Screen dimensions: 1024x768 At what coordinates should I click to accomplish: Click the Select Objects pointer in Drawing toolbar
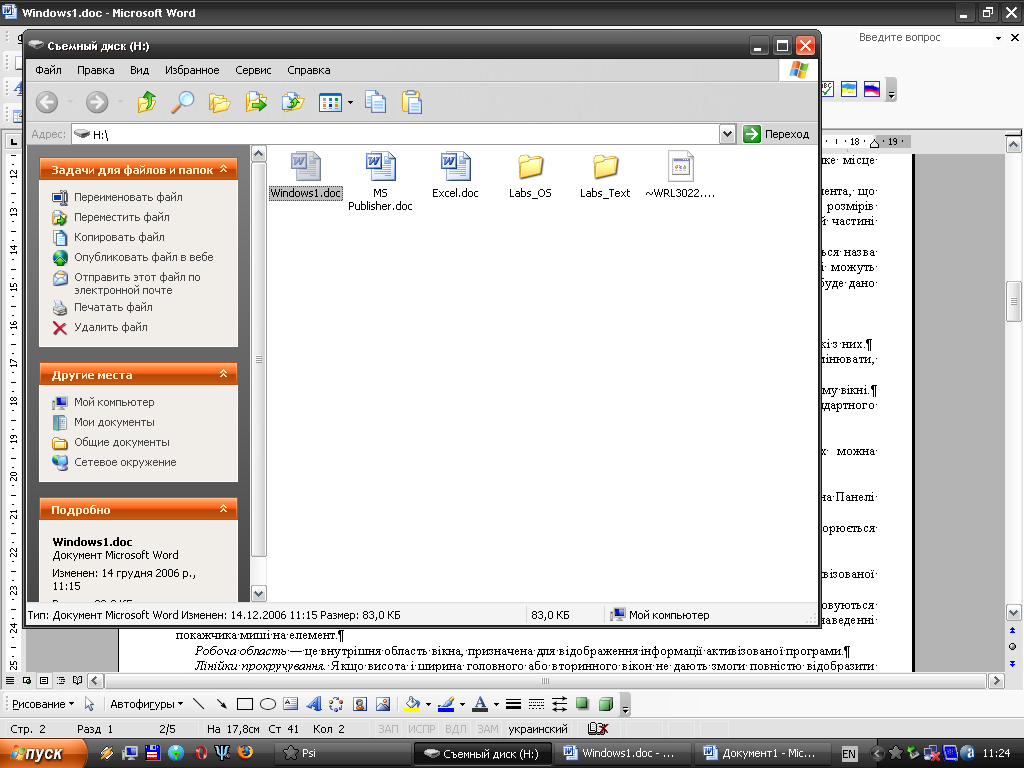[x=89, y=704]
